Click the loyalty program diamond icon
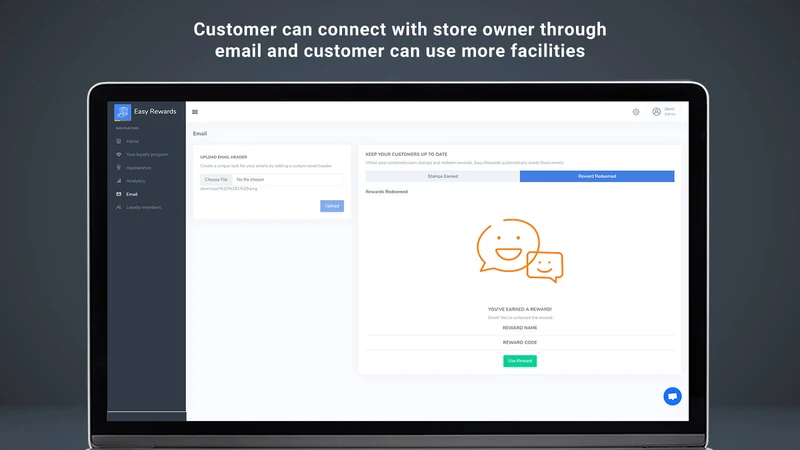Image resolution: width=800 pixels, height=450 pixels. pos(119,155)
